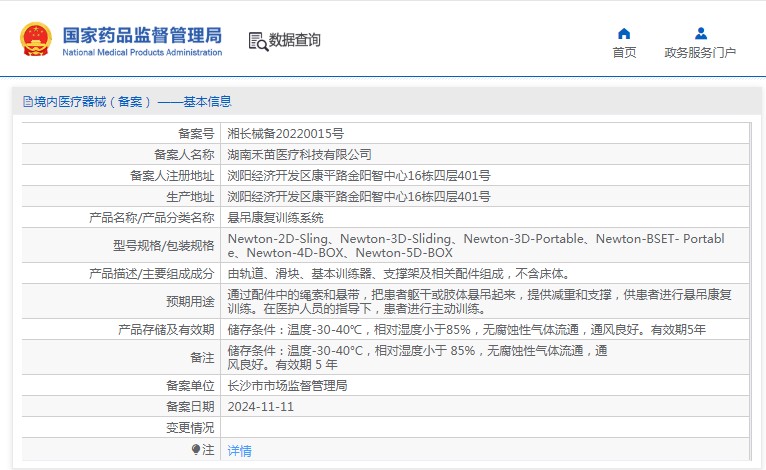
Task: Select the 变更情况 label cell
Action: (121, 427)
